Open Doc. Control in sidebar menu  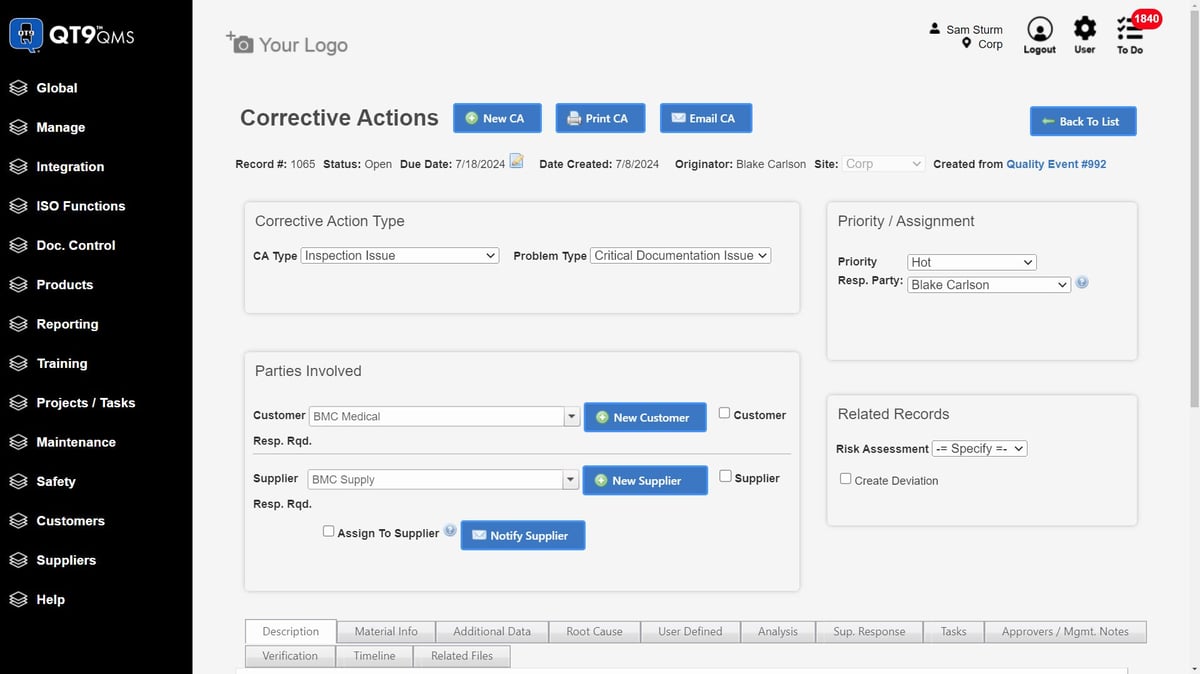(x=75, y=245)
